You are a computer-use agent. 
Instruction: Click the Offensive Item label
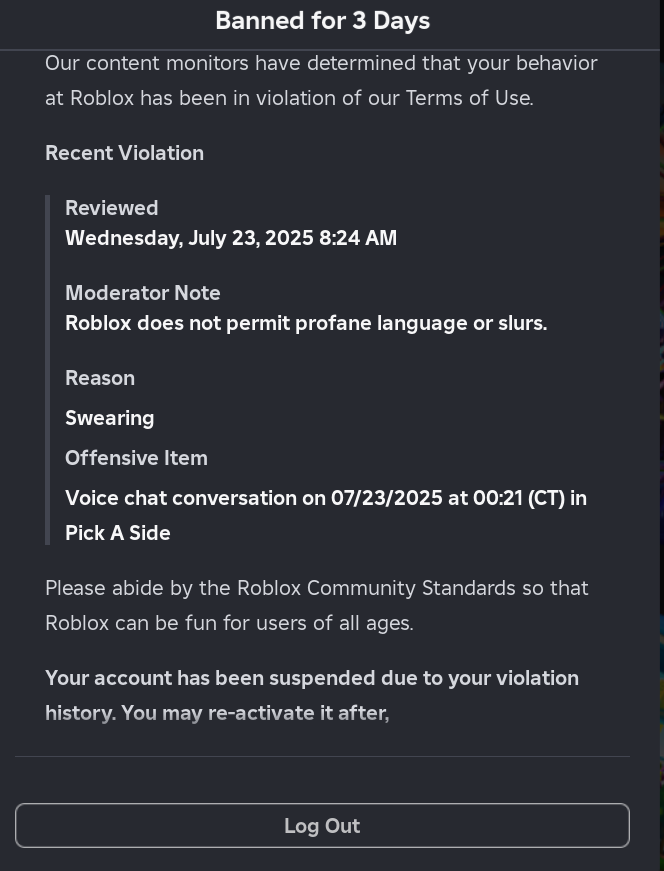(136, 458)
